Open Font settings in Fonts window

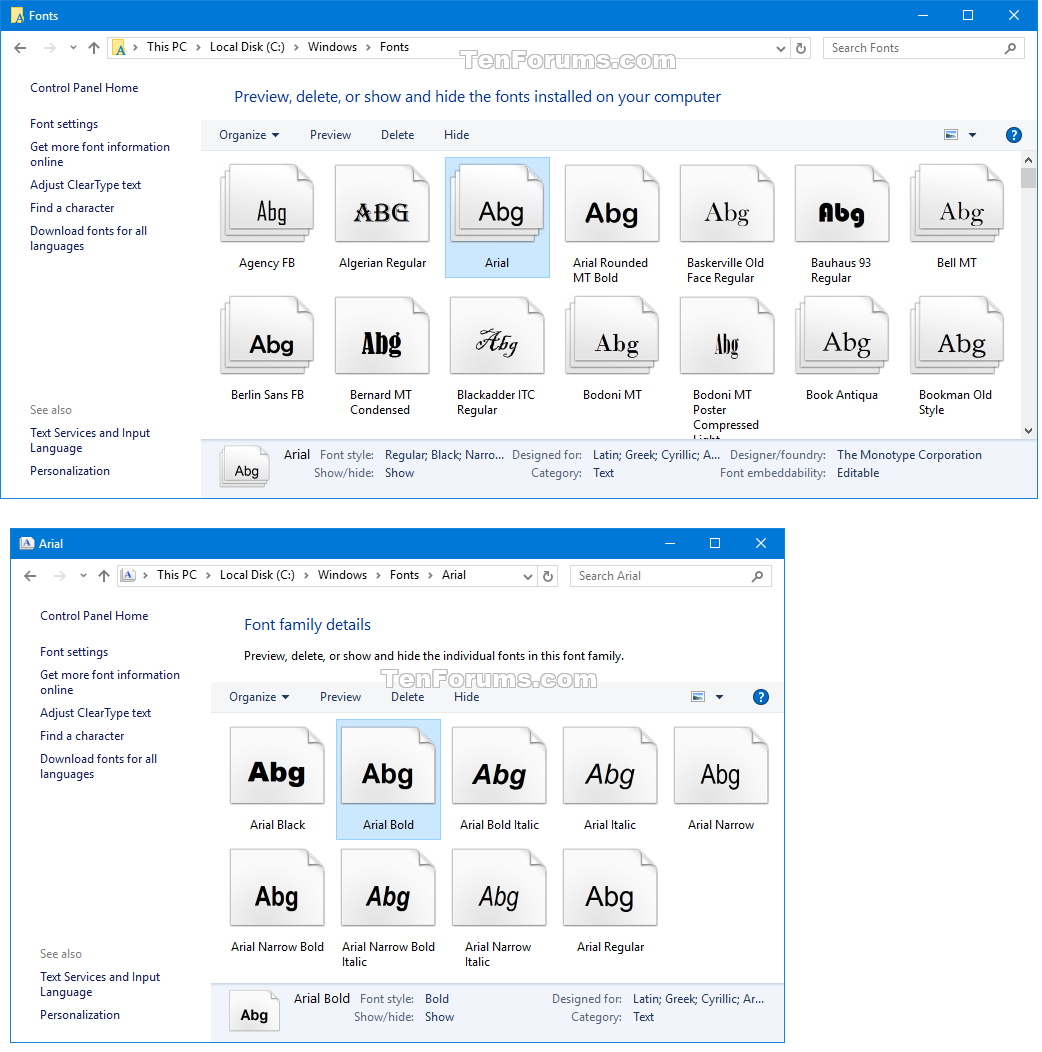tap(64, 124)
